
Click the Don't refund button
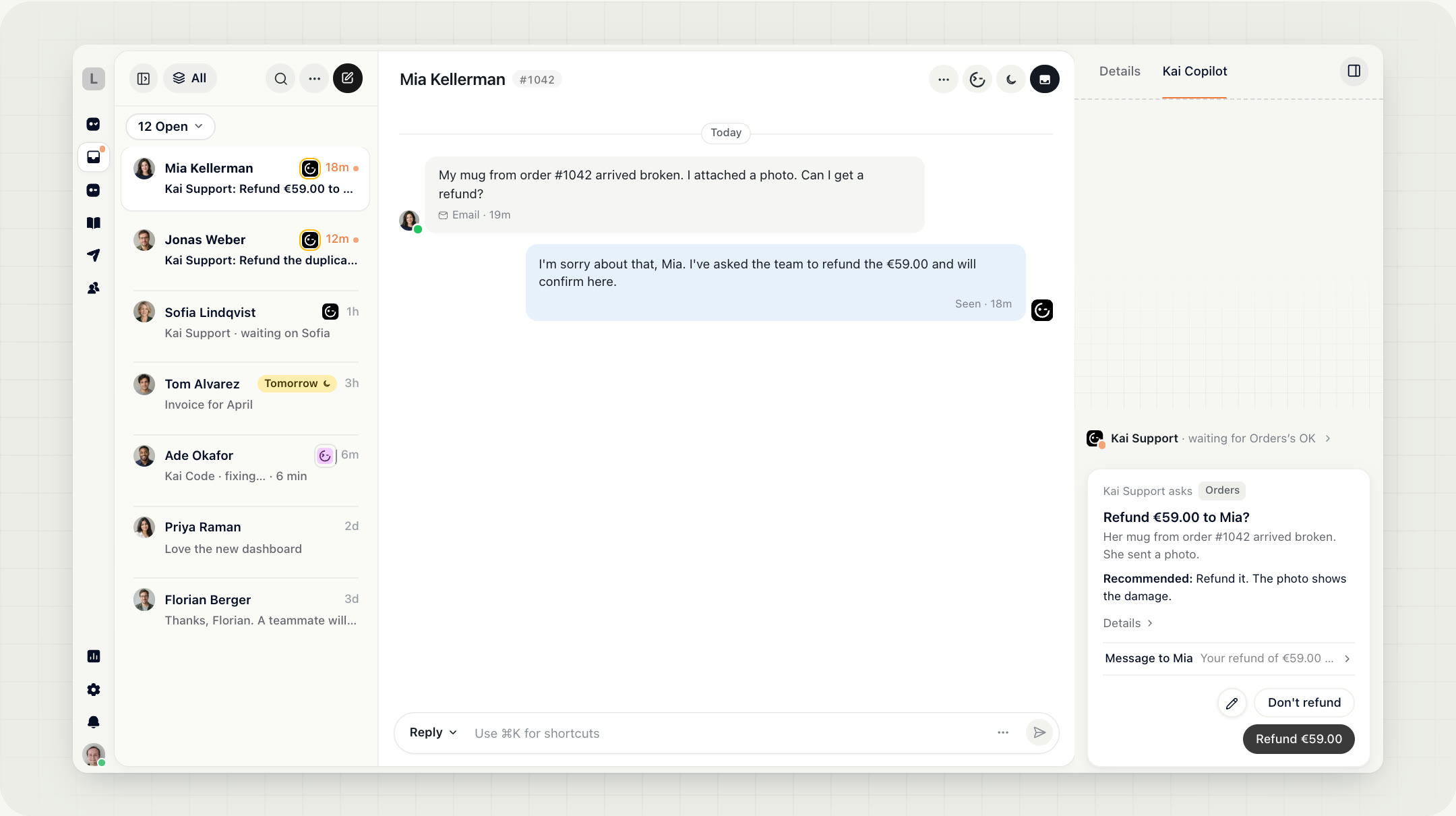(1304, 703)
